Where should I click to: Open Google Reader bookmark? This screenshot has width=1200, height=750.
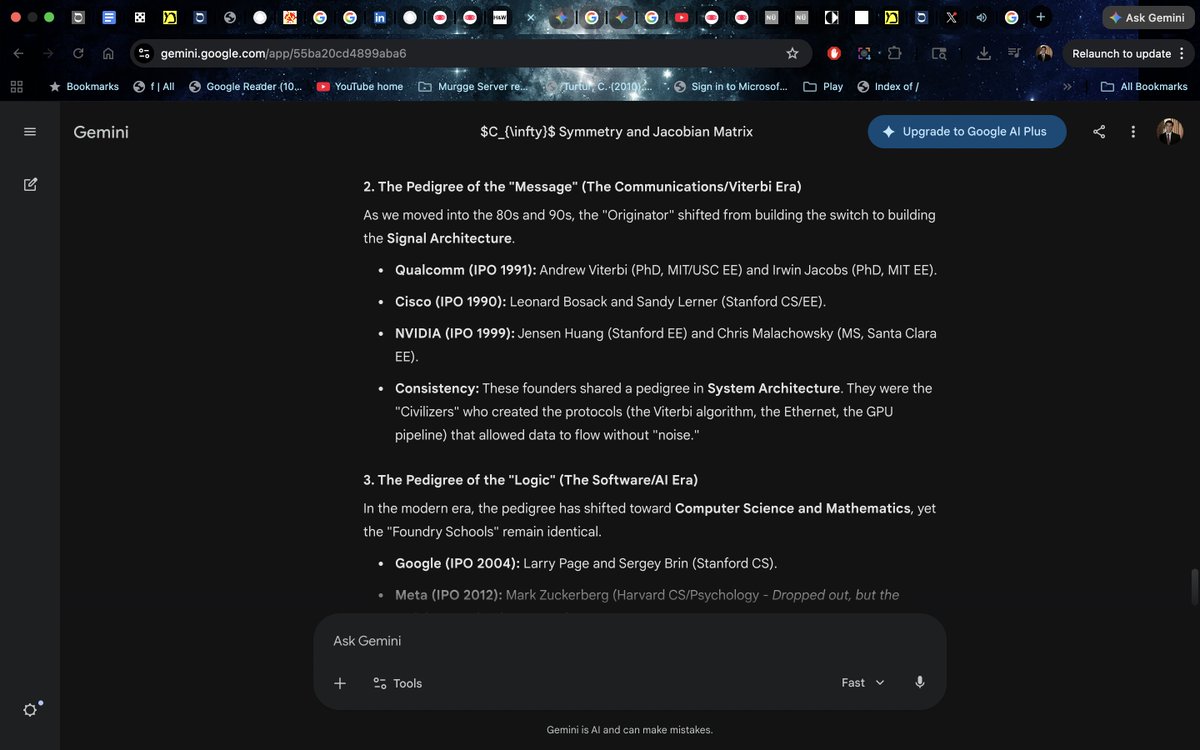245,87
